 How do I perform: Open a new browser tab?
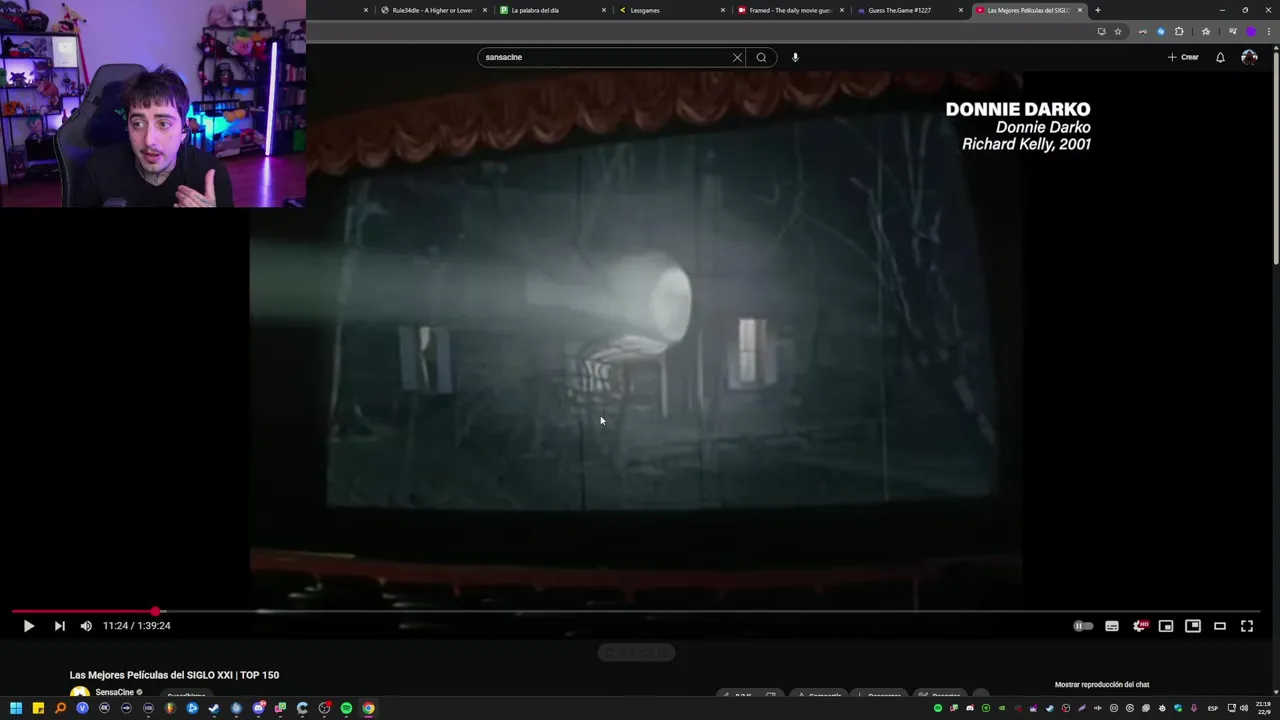coord(1098,10)
